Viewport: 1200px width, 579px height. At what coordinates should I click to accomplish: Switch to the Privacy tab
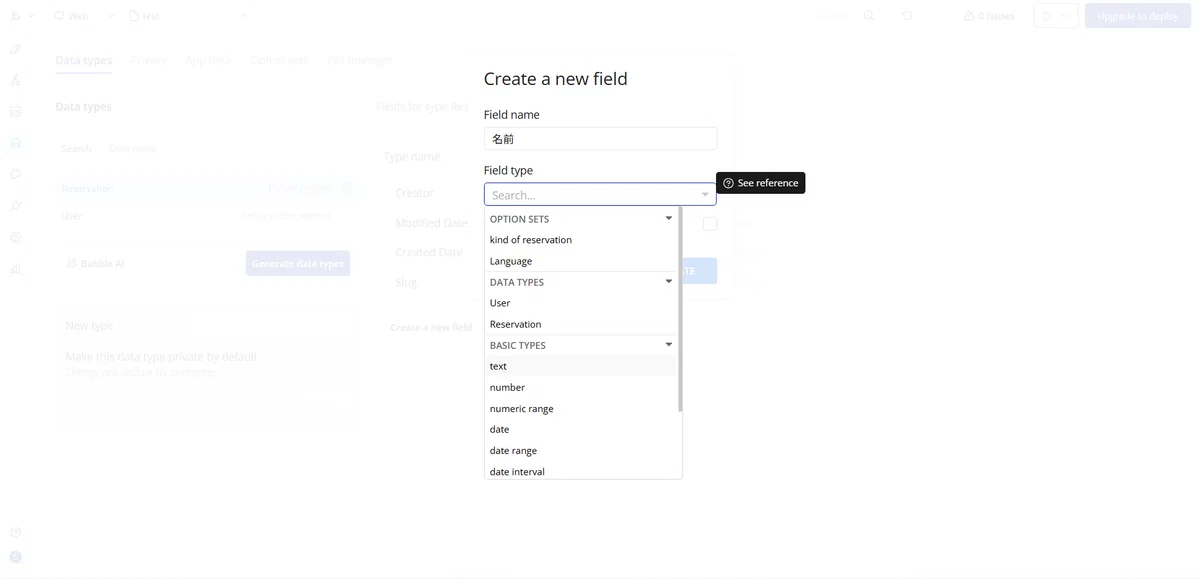[149, 60]
